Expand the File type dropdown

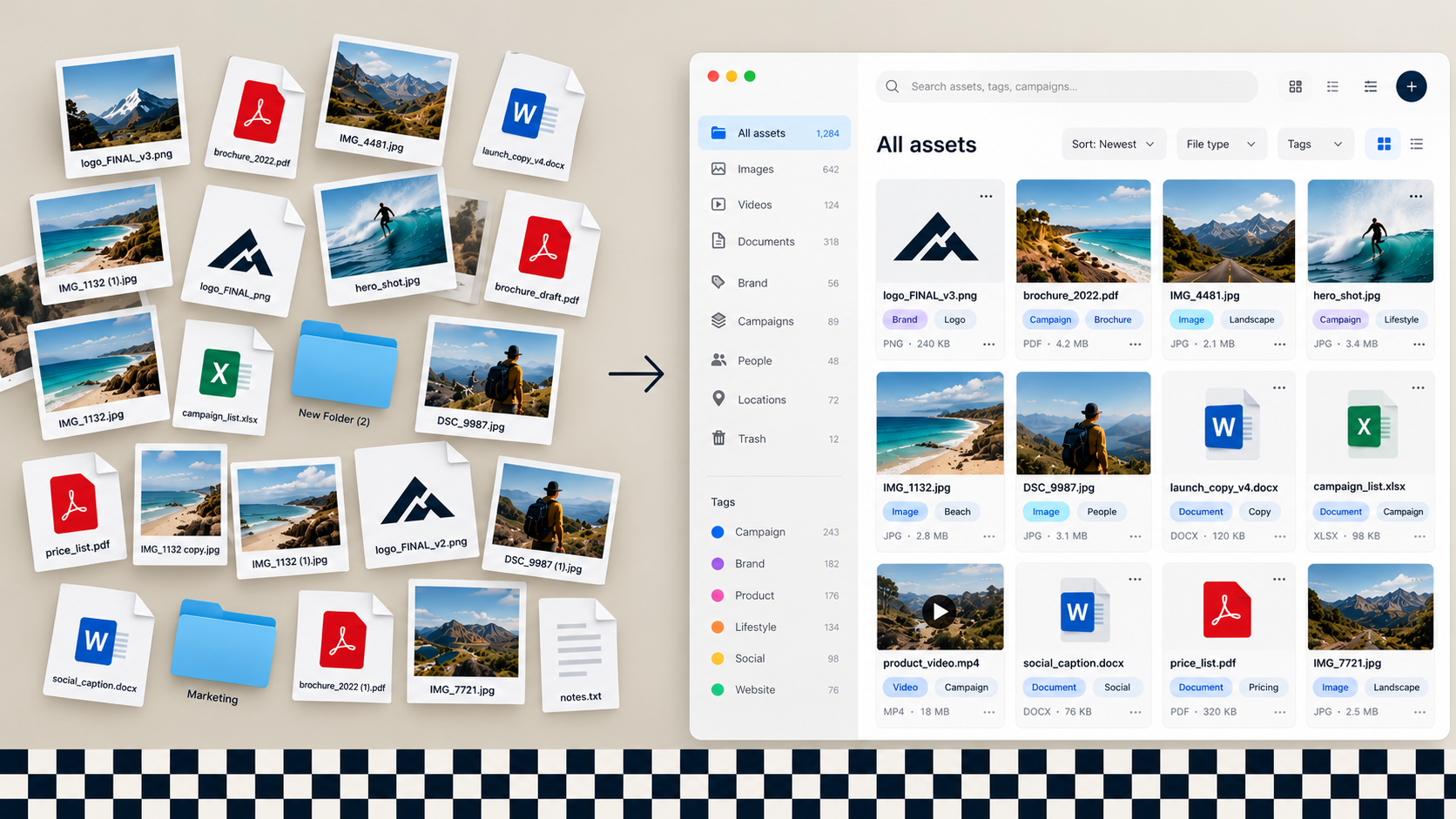coord(1221,144)
